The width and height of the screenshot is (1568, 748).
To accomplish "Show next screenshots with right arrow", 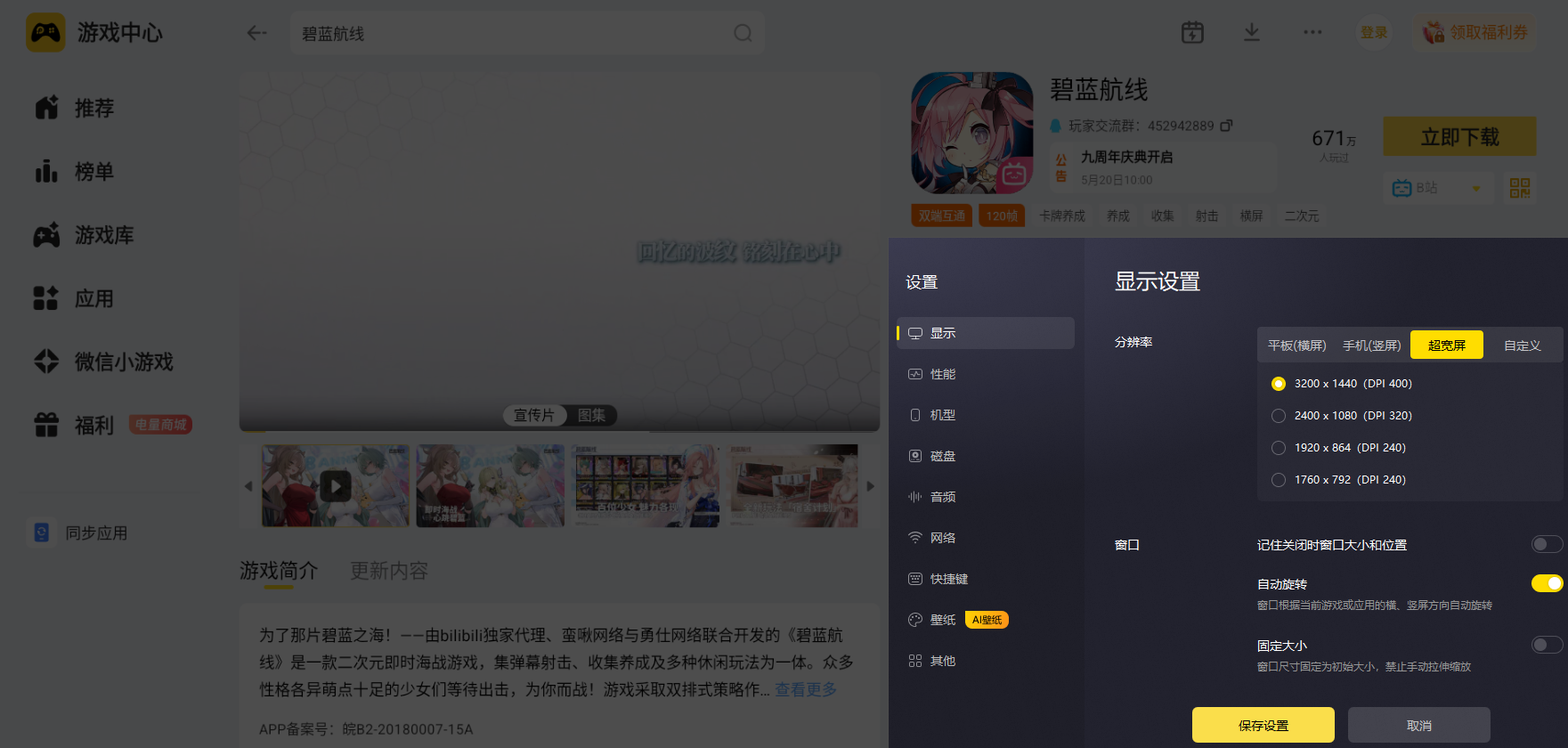I will point(871,486).
